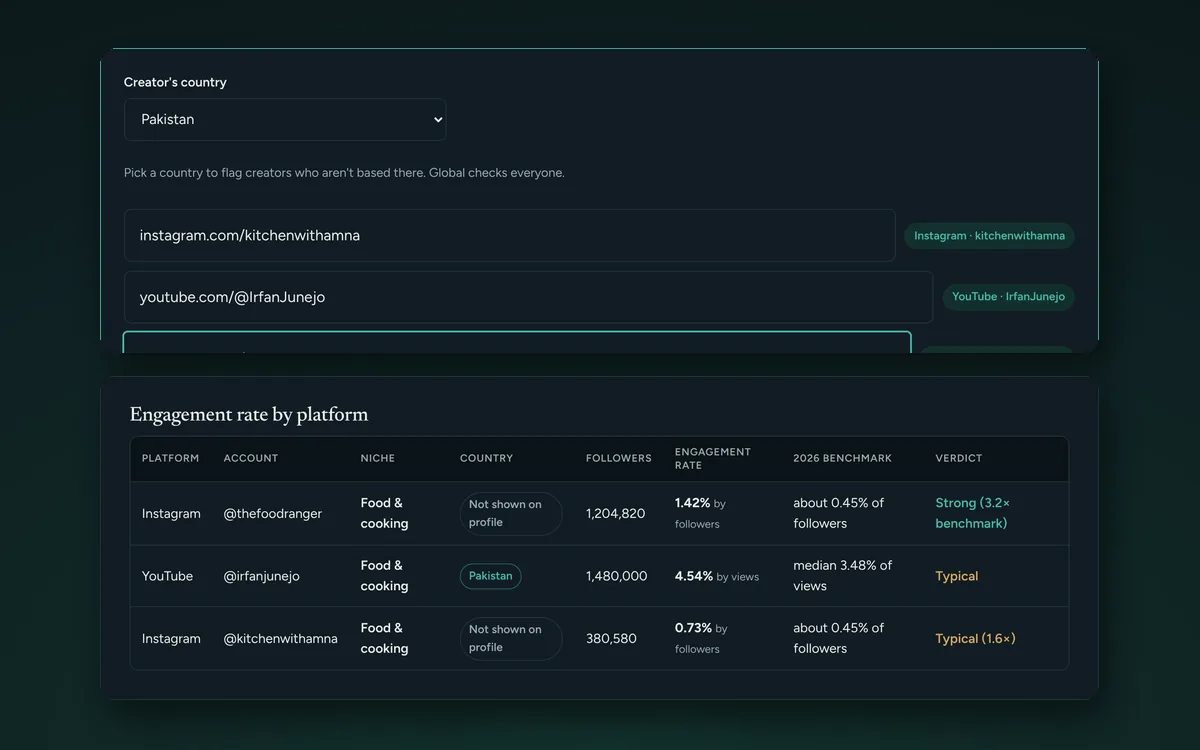The width and height of the screenshot is (1200, 750).
Task: Click the Engagement rate by platform heading
Action: (x=249, y=414)
